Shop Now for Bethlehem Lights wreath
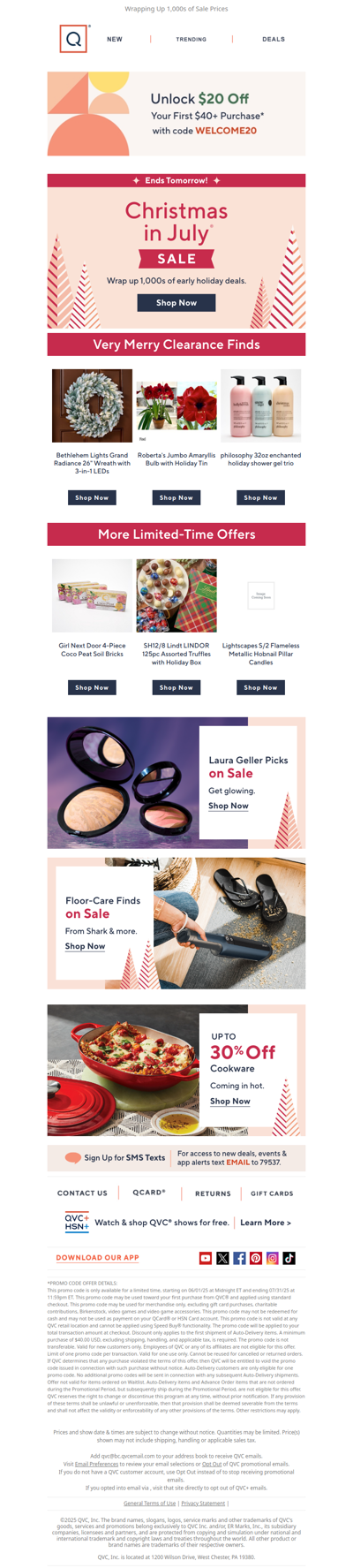The width and height of the screenshot is (353, 1568). tap(92, 497)
